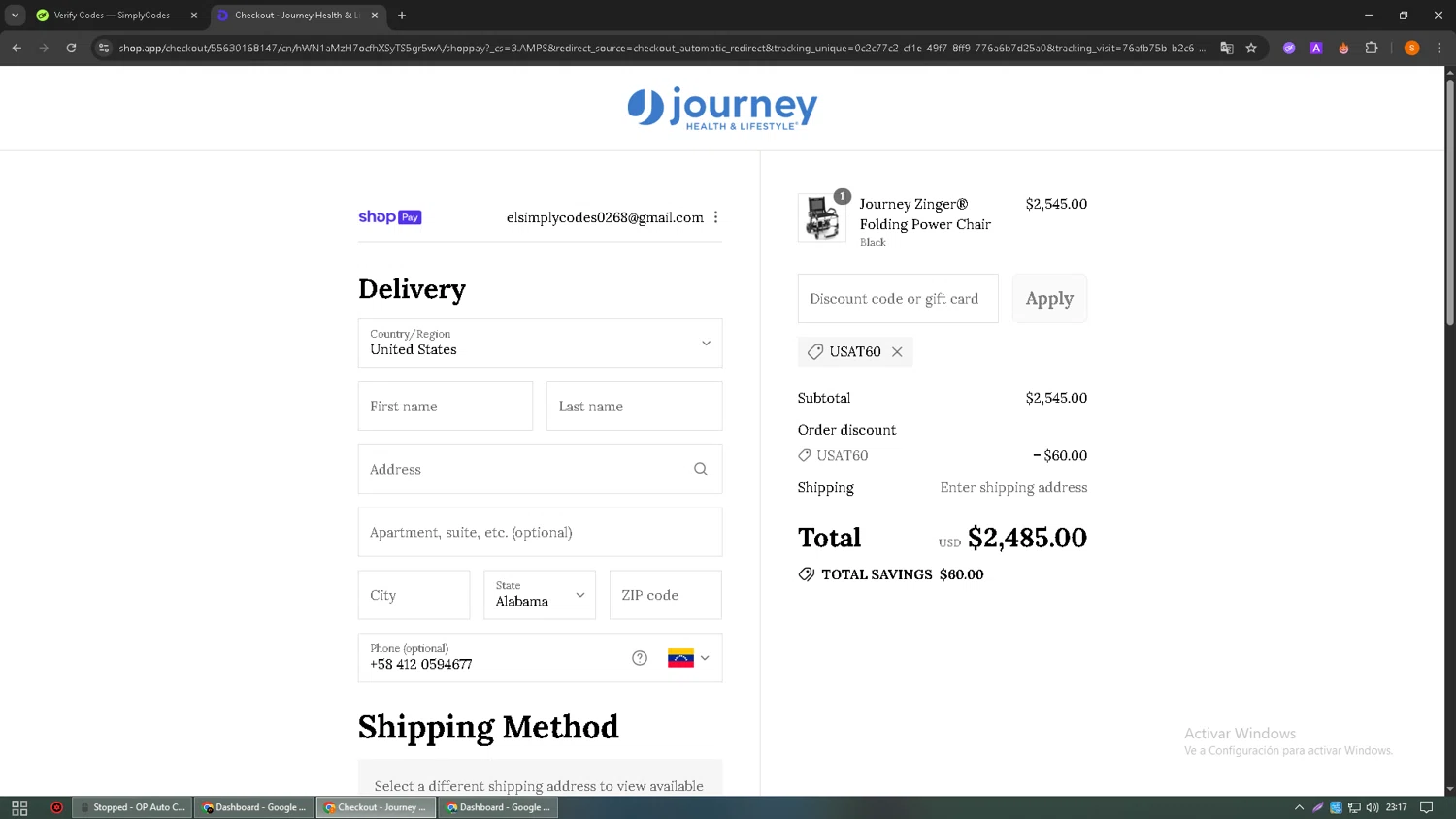This screenshot has height=819, width=1456.
Task: Close the Checkout tab
Action: 375,16
